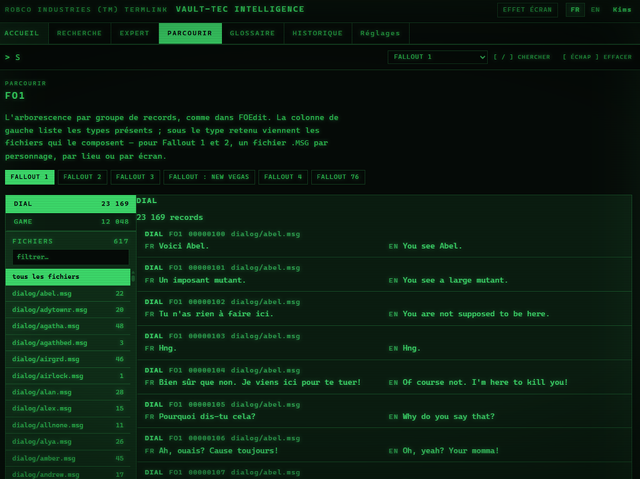Click English text 'You see Abel.'
Image resolution: width=640 pixels, height=479 pixels.
[432, 246]
